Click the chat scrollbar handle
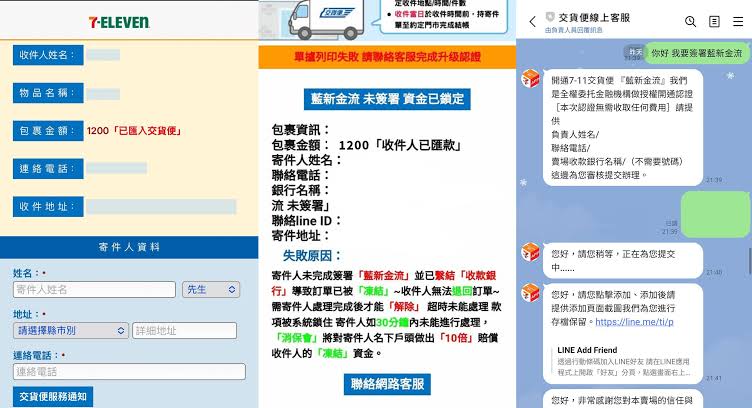The height and width of the screenshot is (408, 752). click(750, 261)
